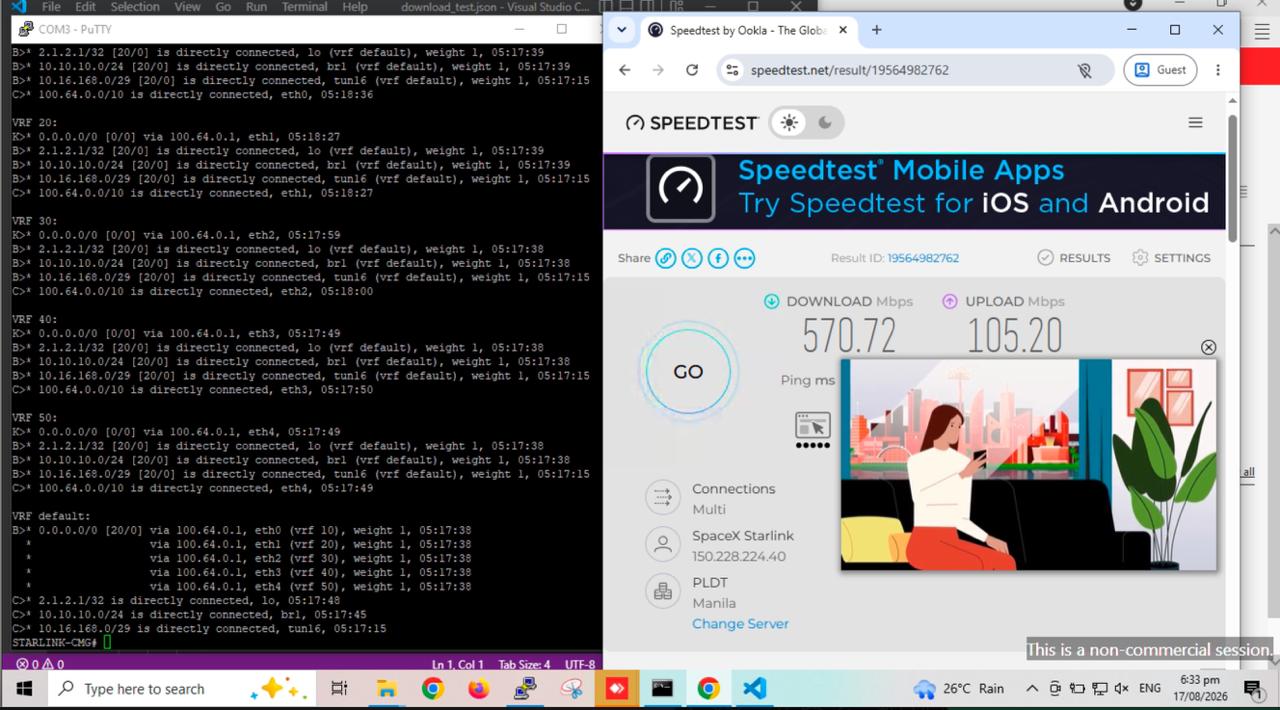
Task: Change file encoding via UTF-8 status item
Action: (580, 664)
